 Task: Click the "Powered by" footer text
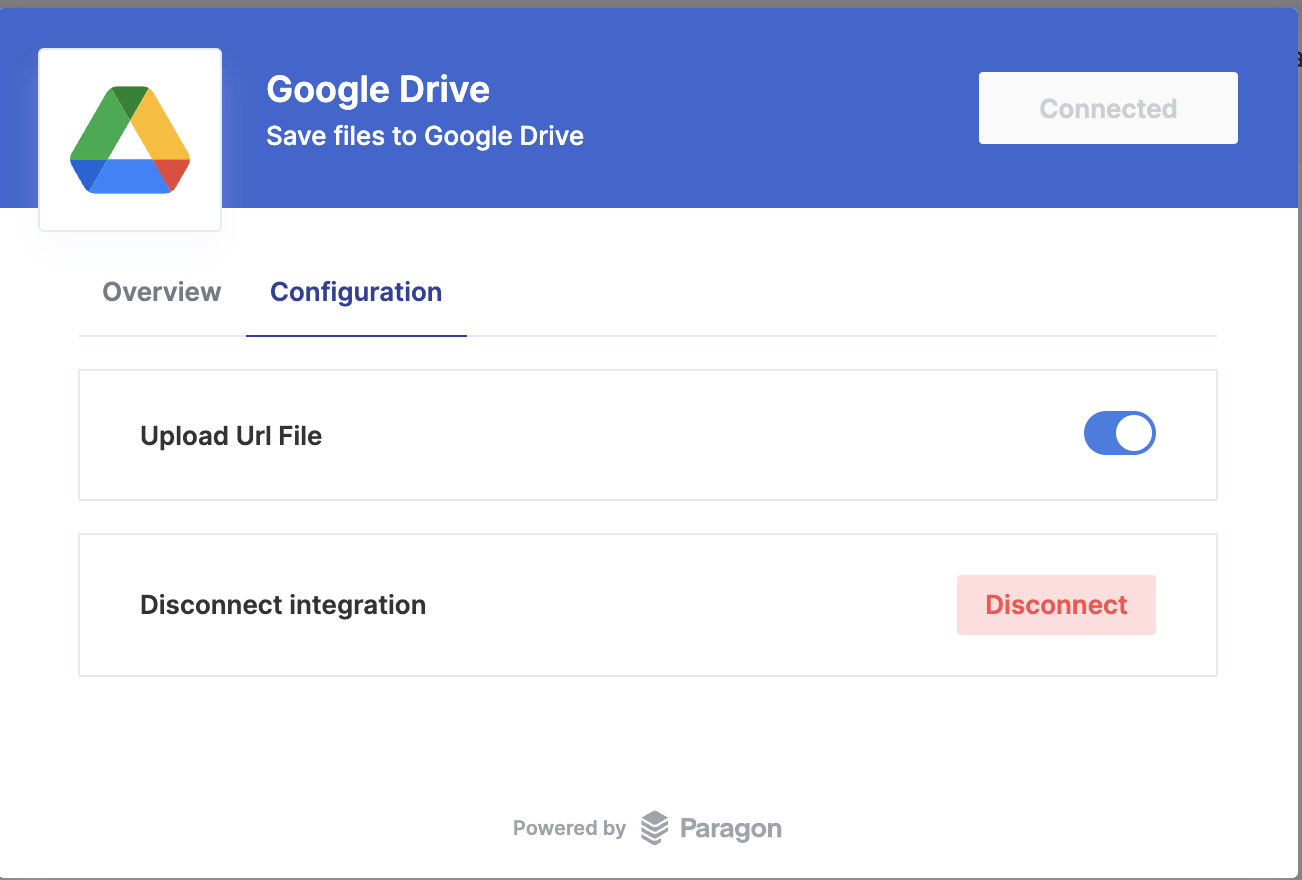[569, 828]
